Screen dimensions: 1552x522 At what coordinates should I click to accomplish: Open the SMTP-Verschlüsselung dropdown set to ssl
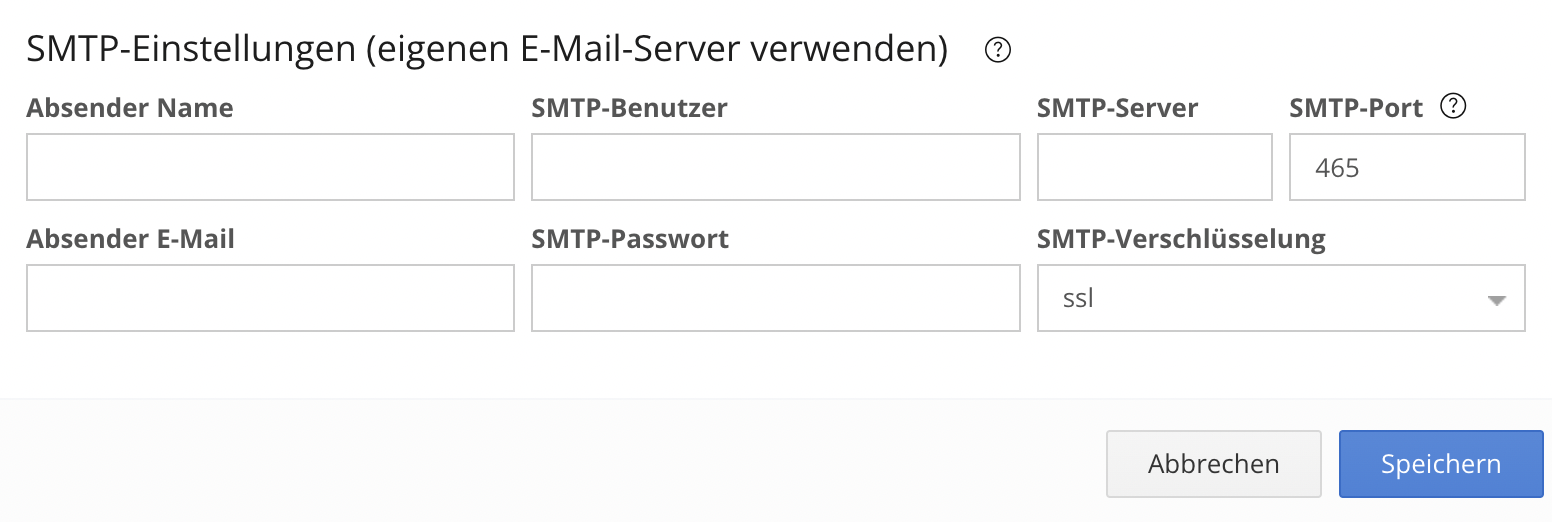[x=1281, y=298]
